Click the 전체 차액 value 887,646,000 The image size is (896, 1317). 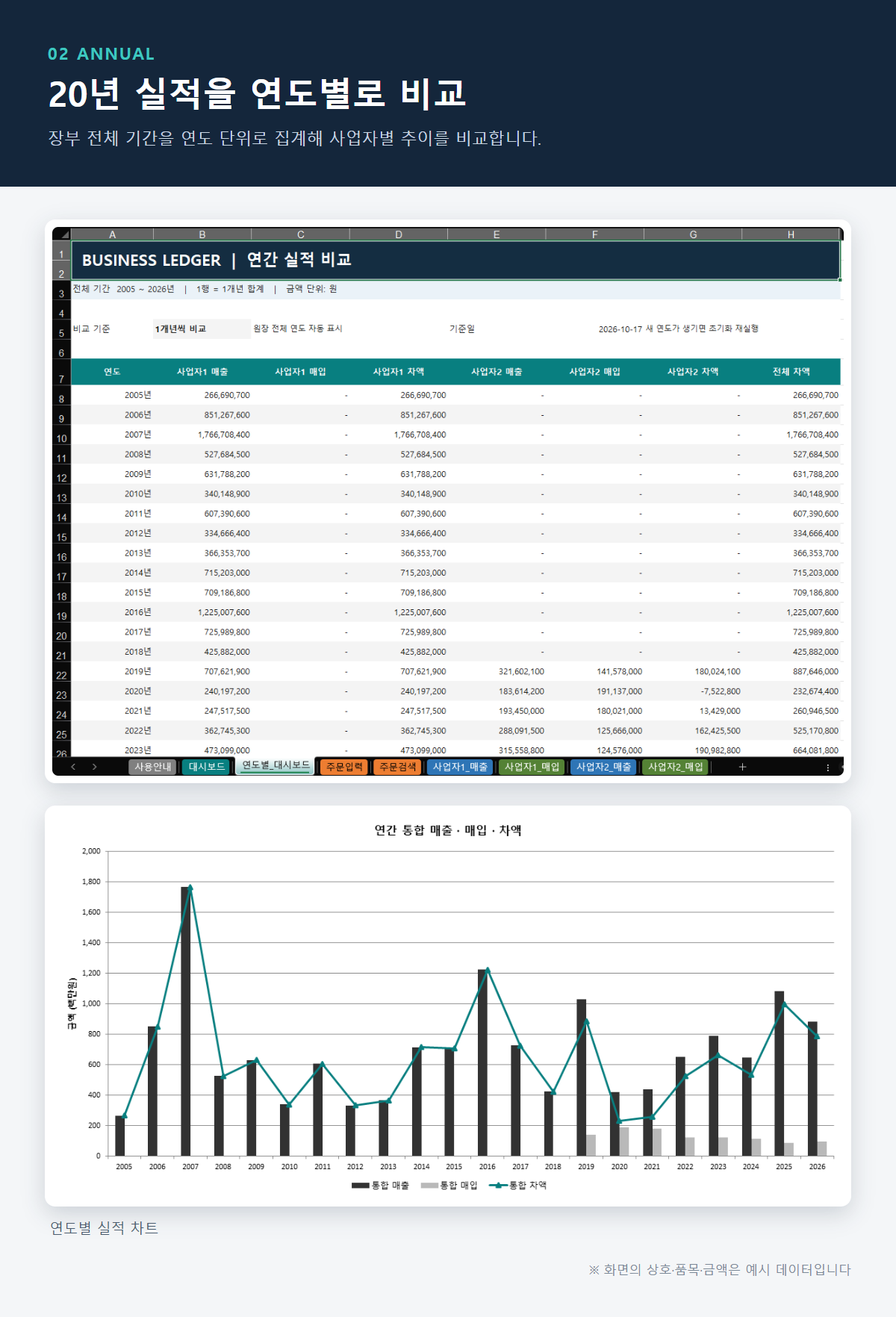point(791,671)
